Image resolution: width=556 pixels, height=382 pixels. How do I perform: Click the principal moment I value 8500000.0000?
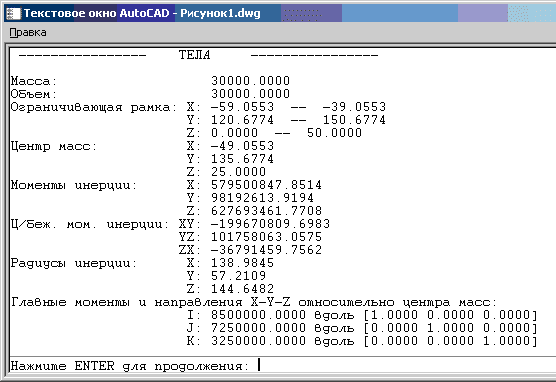coord(258,315)
